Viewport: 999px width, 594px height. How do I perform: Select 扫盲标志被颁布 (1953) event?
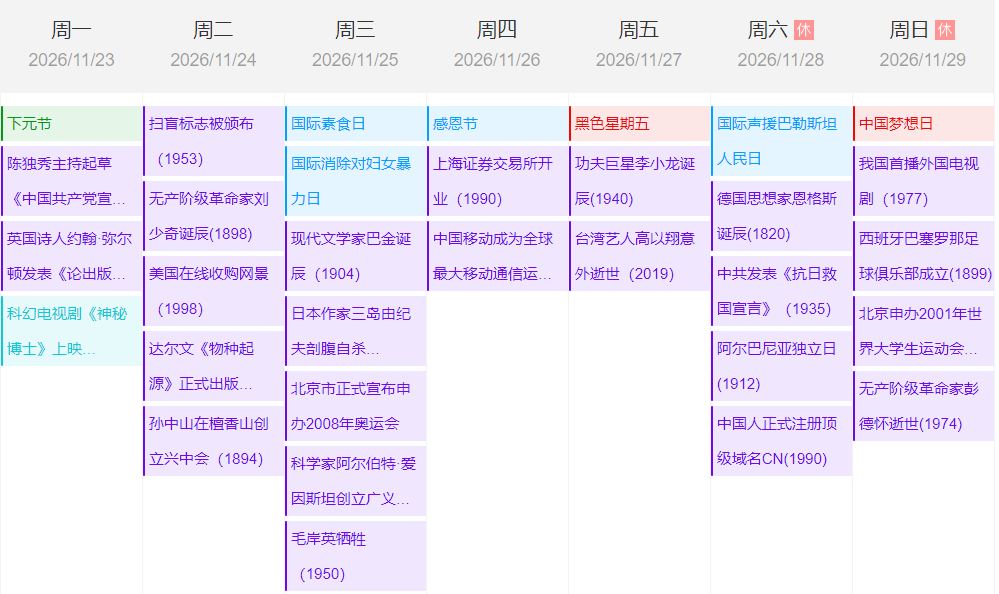[x=213, y=141]
